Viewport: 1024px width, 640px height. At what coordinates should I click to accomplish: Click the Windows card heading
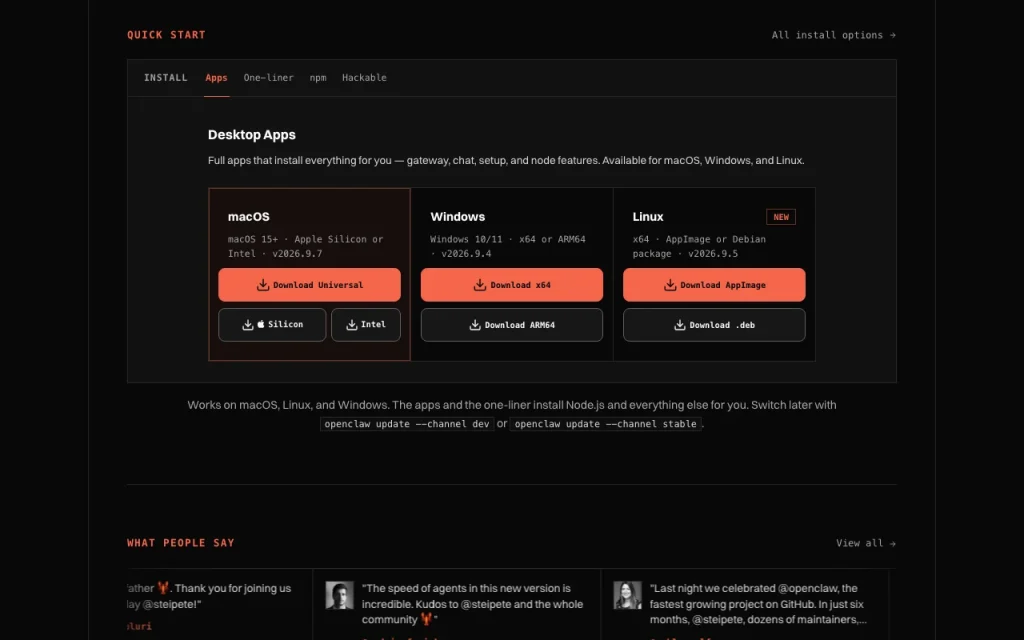458,217
